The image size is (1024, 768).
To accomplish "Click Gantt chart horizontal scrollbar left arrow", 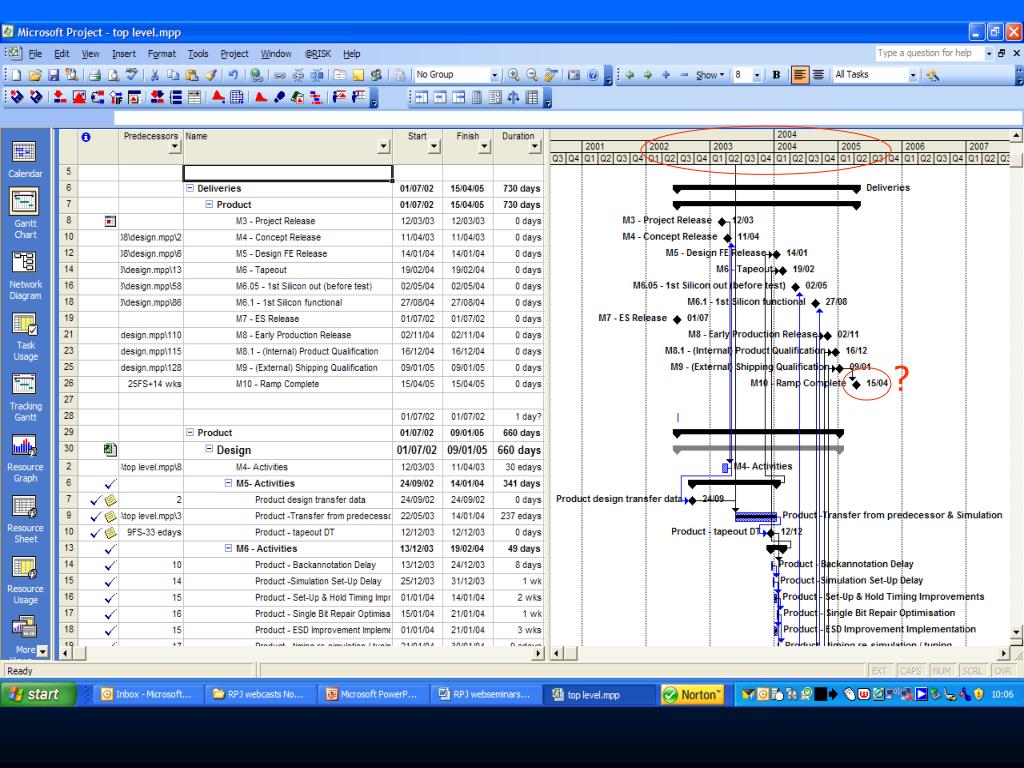I will pyautogui.click(x=556, y=653).
